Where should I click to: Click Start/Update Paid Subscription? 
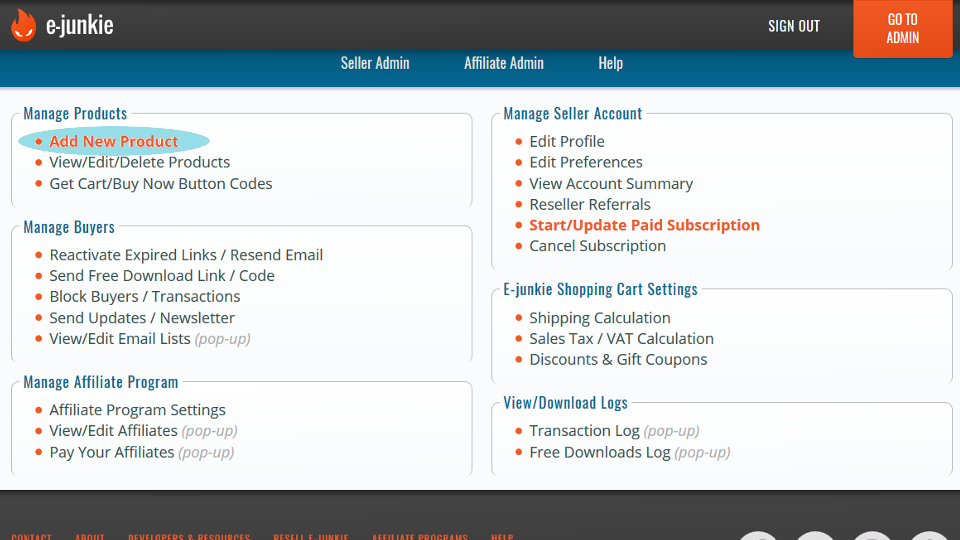[644, 226]
